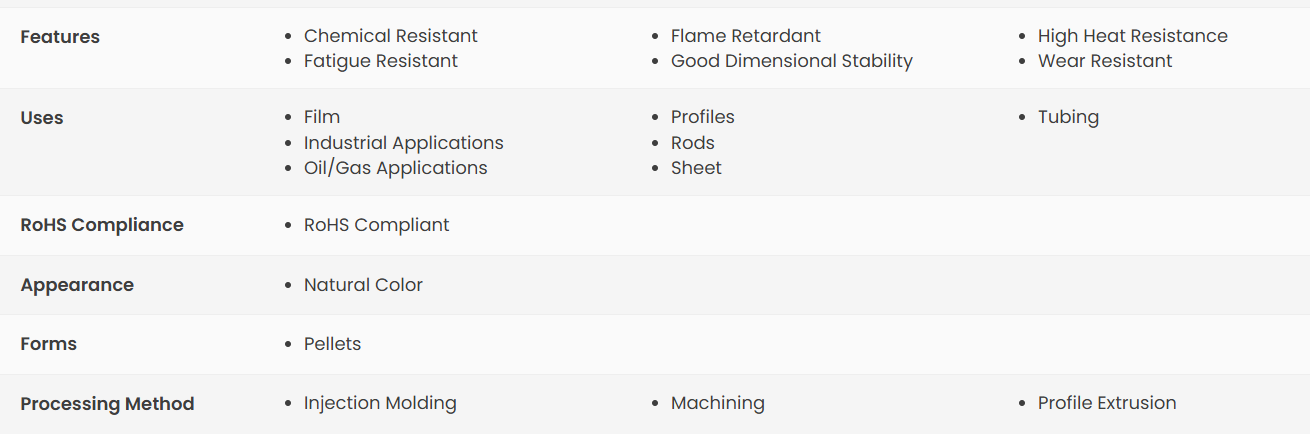
Task: Click Film under Uses
Action: coord(322,117)
